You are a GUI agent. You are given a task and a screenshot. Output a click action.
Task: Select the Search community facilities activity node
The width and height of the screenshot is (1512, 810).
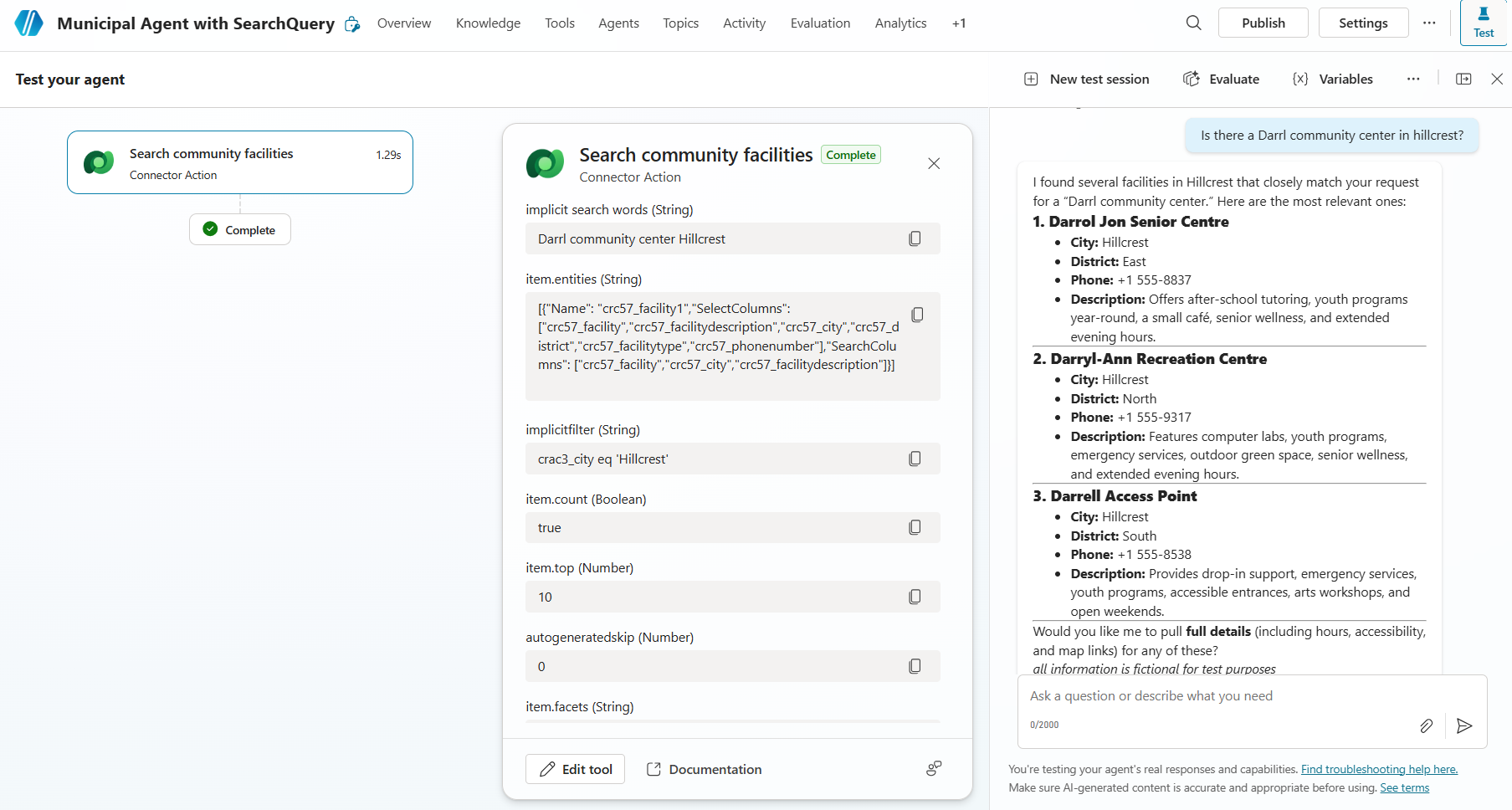pyautogui.click(x=240, y=162)
